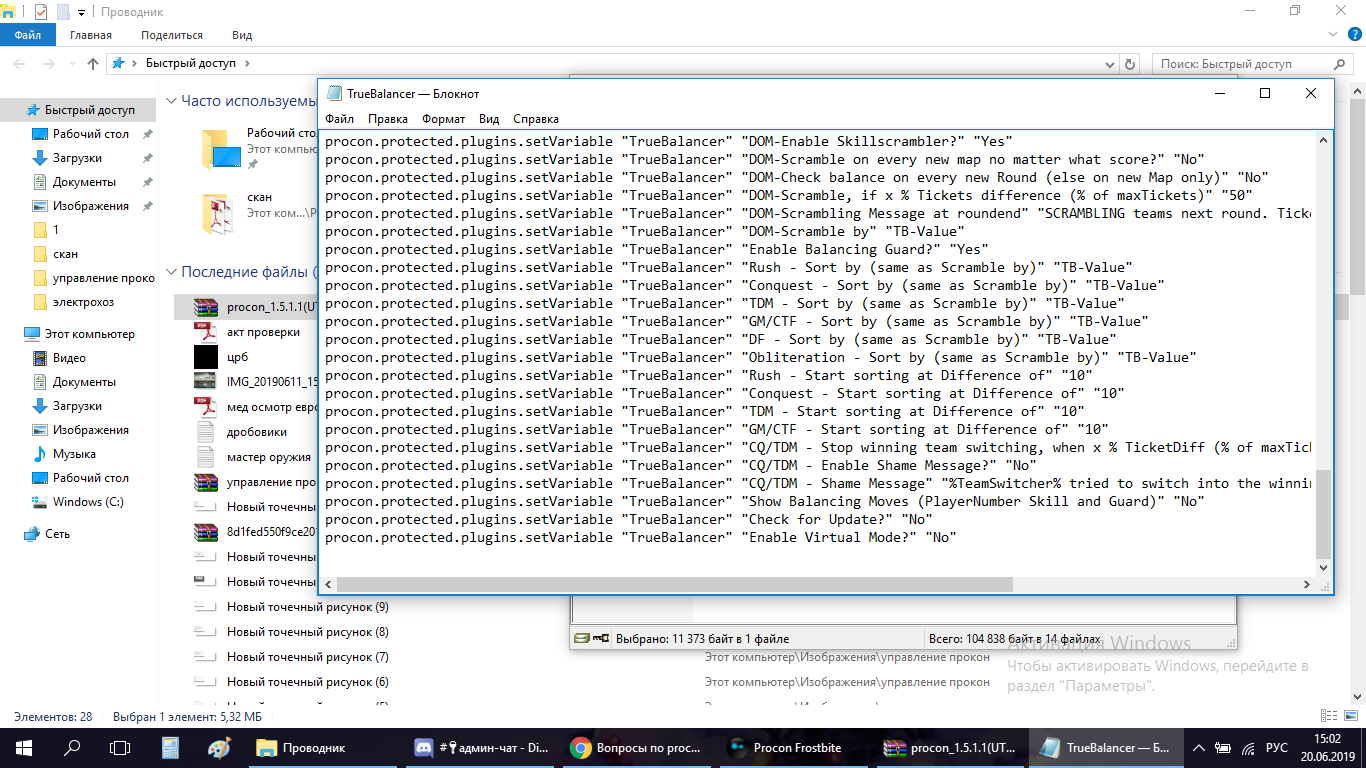The width and height of the screenshot is (1366, 768).
Task: Open the blue 'Файл' tab in Explorer
Action: 28,34
